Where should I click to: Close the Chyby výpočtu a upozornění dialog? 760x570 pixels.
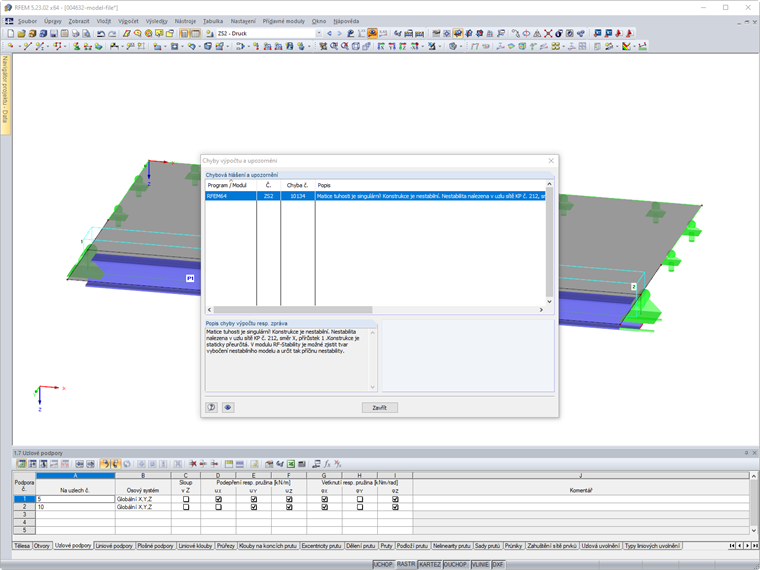point(551,160)
